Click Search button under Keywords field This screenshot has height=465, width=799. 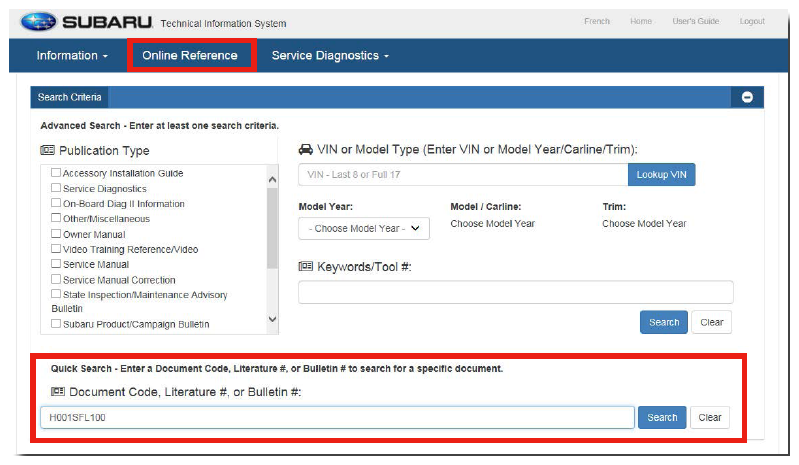[x=664, y=322]
